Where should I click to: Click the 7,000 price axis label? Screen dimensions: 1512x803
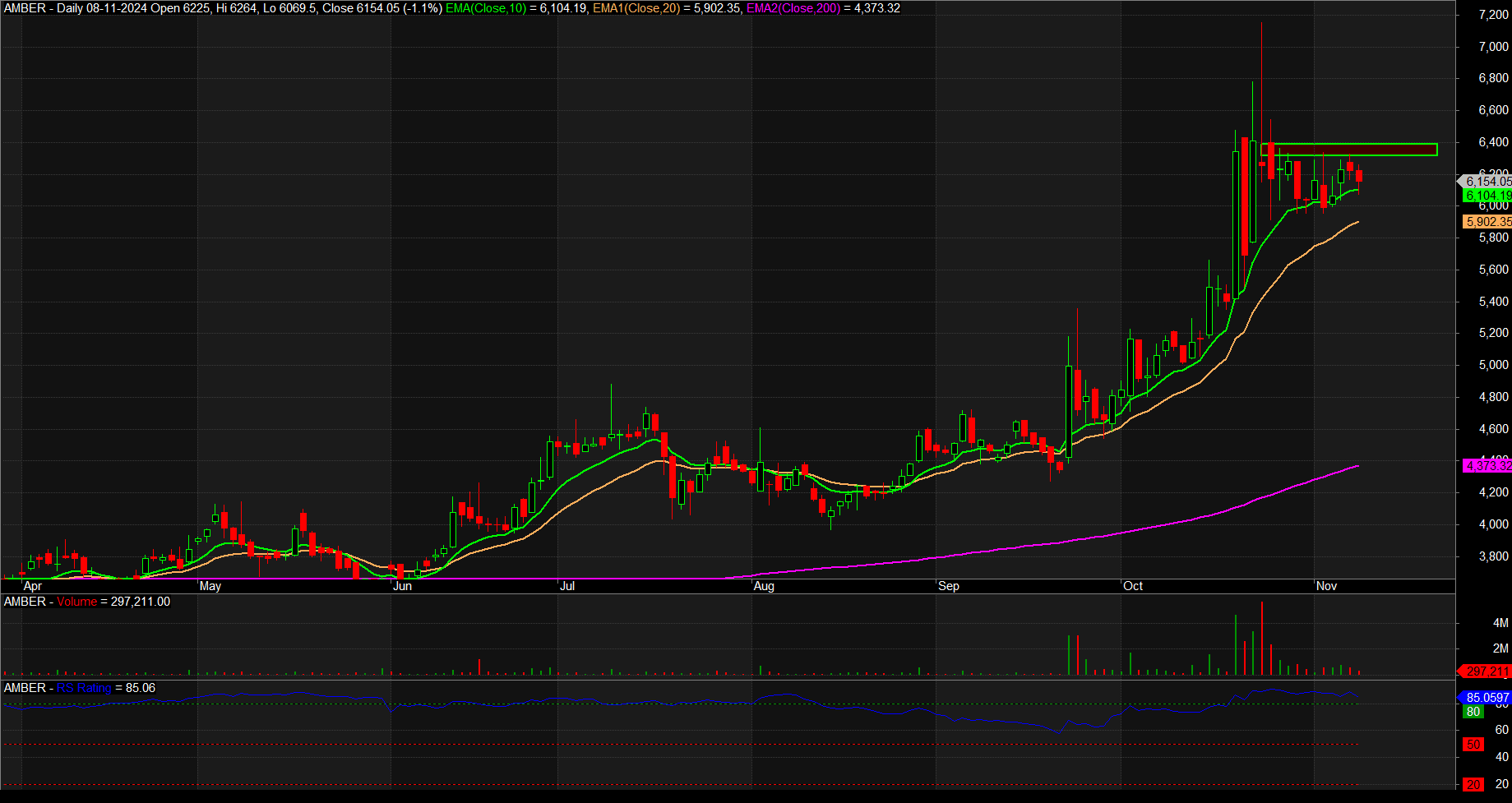1493,47
